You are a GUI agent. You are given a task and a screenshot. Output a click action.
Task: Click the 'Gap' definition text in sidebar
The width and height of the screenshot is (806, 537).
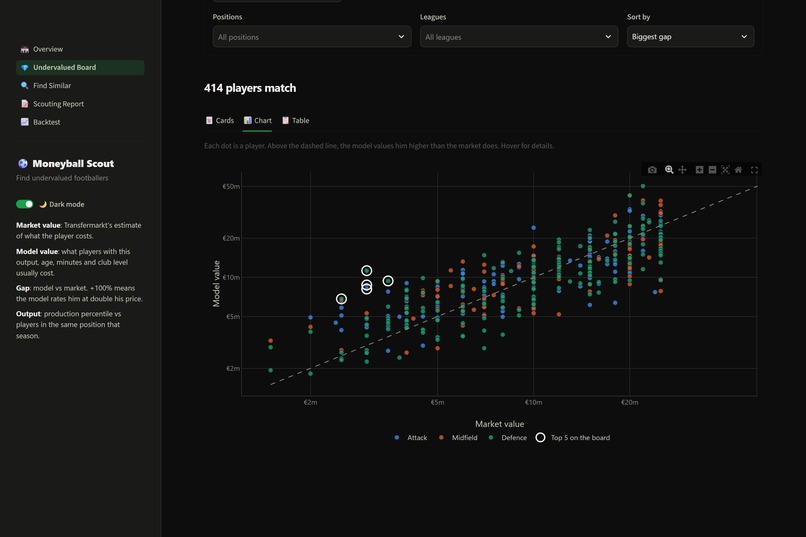point(79,293)
